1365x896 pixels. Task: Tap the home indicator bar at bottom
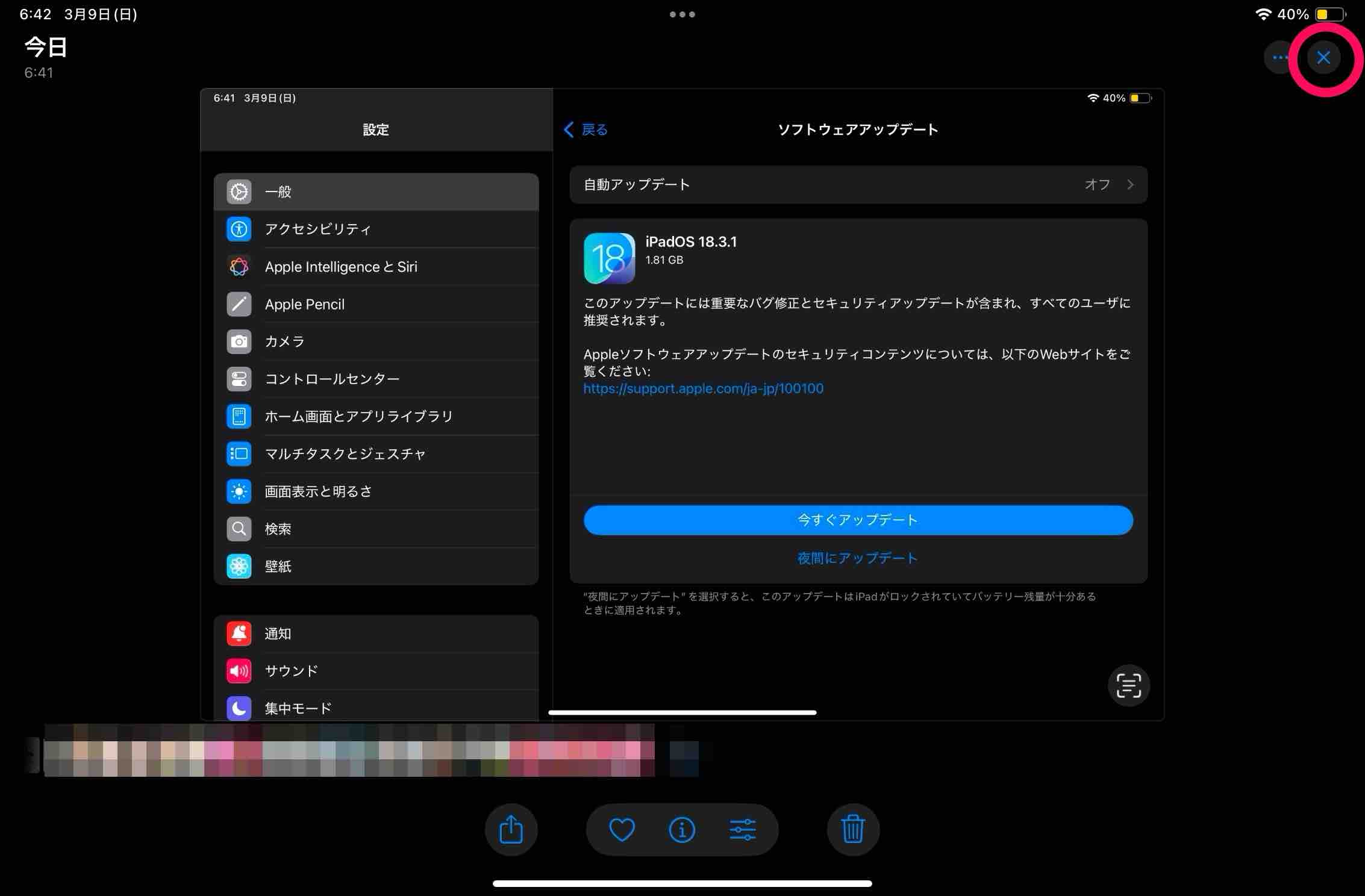[x=682, y=883]
